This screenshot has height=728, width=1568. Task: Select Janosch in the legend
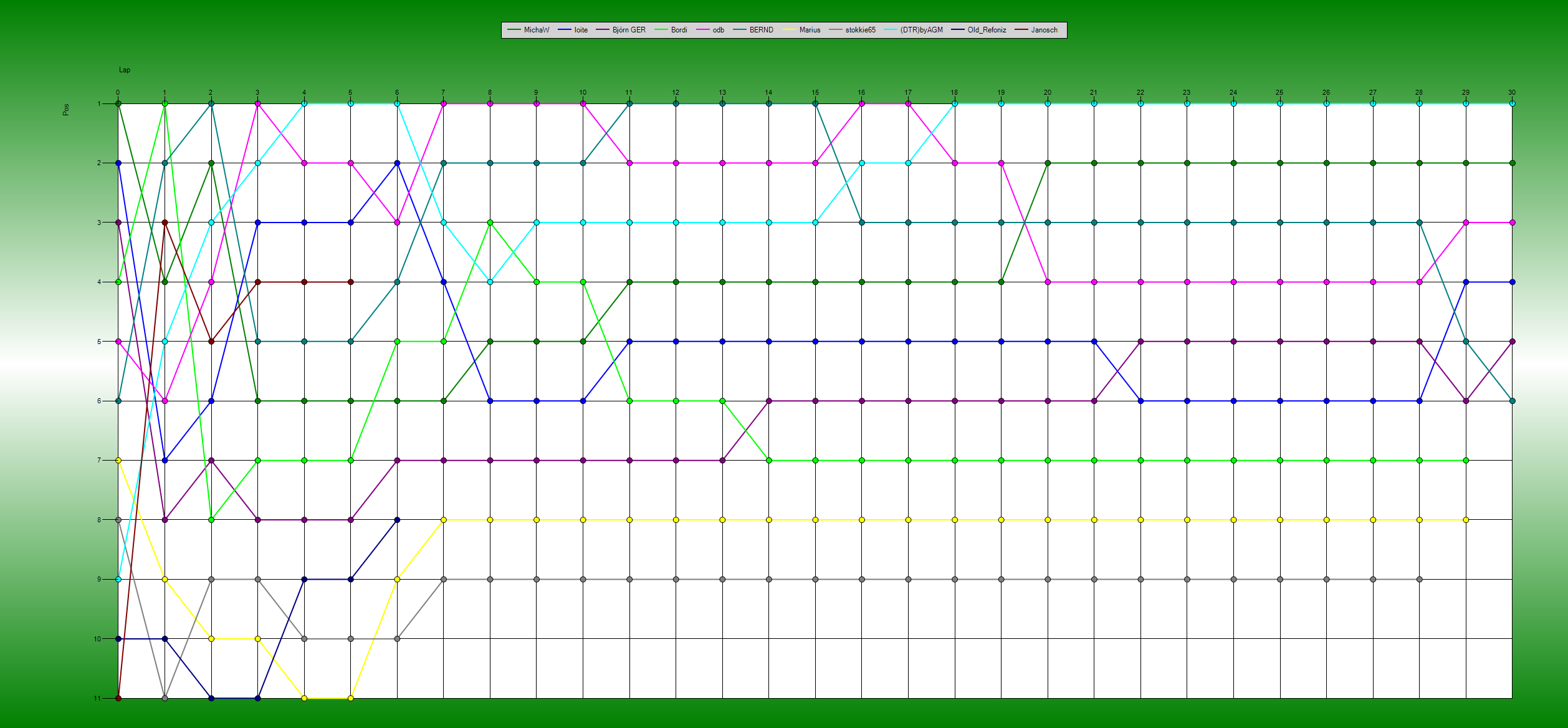click(1043, 30)
